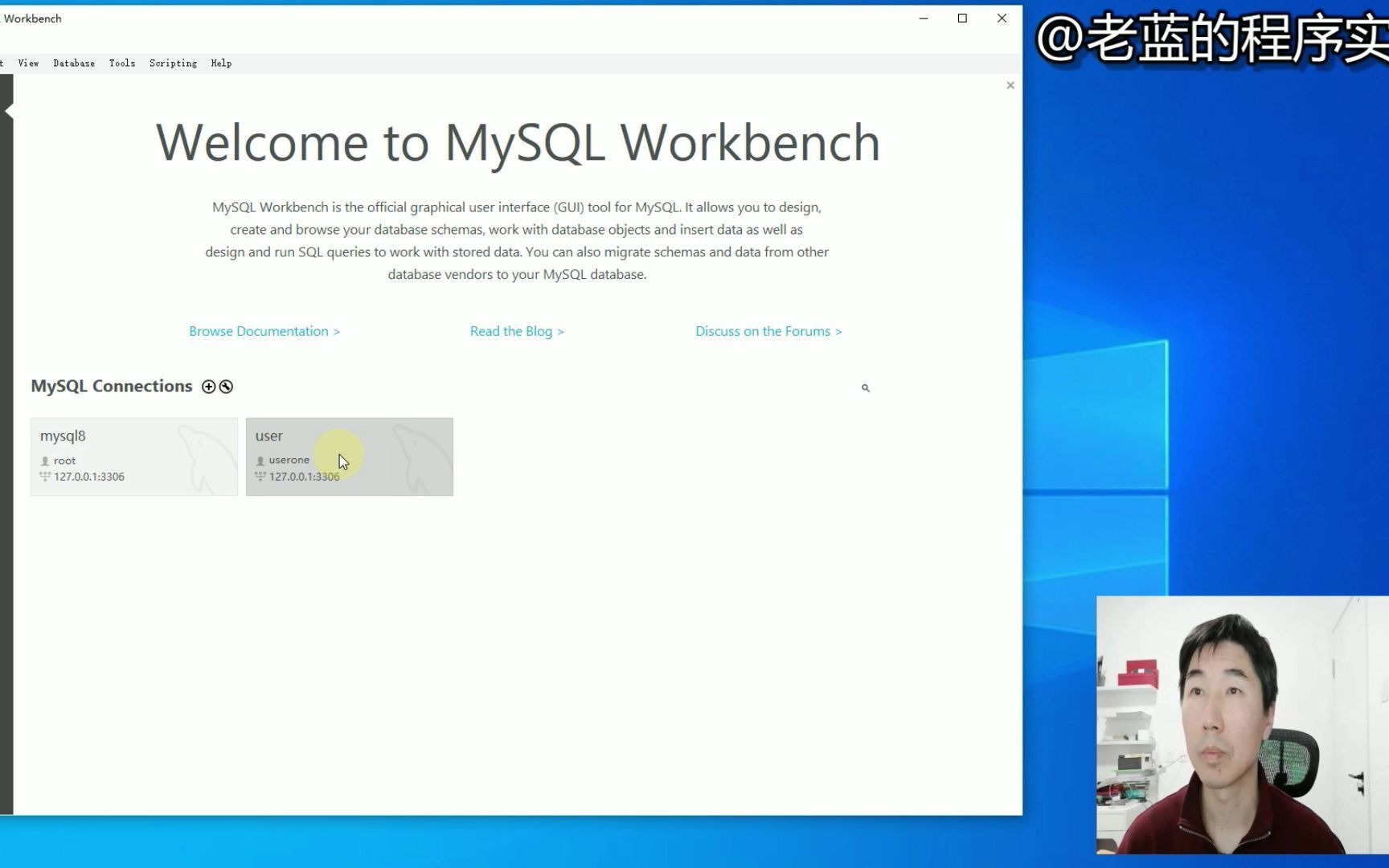
Task: Open the Tools menu
Action: (x=121, y=63)
